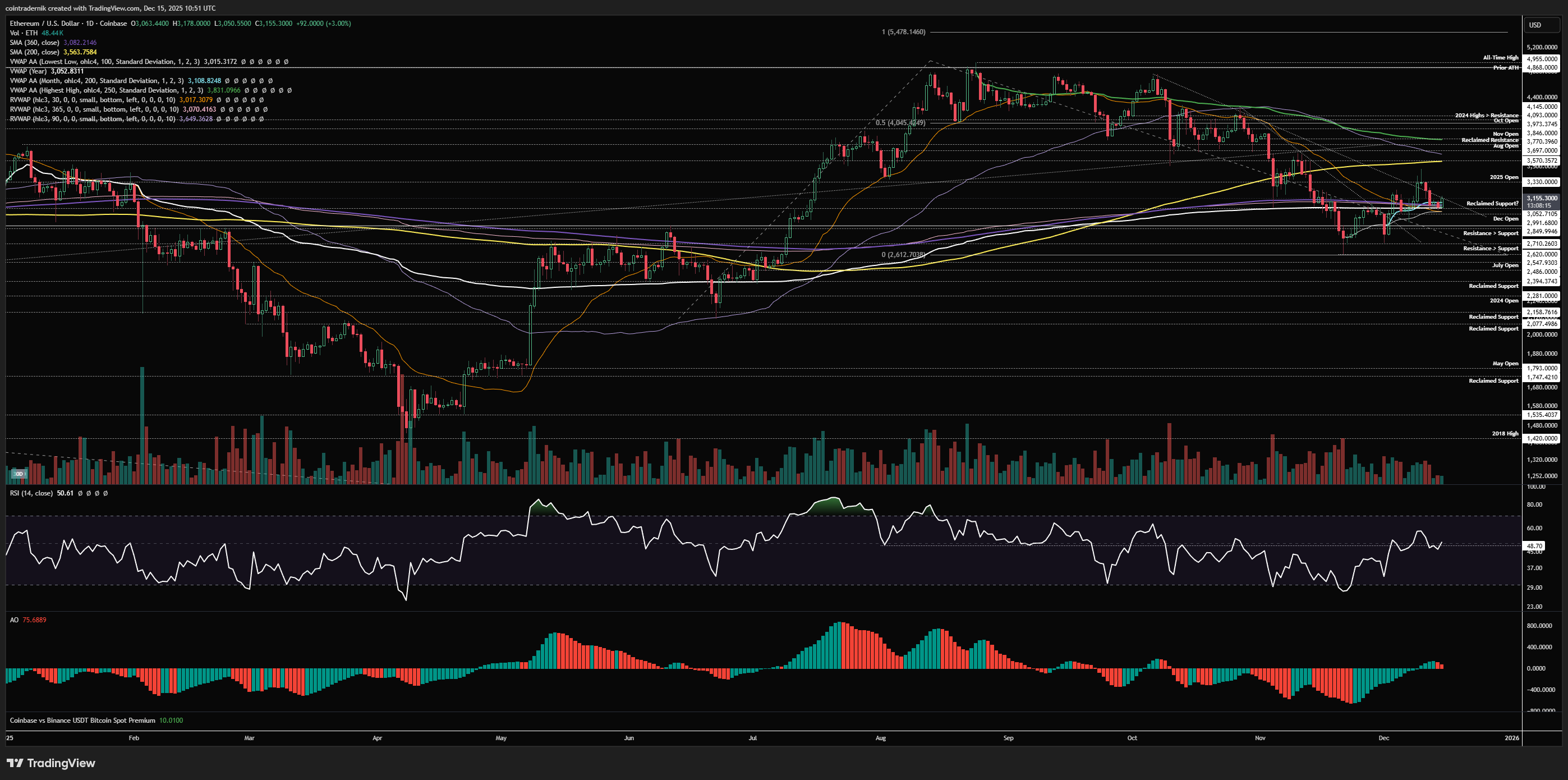Click the VWAP (Year) indicator label

coord(29,71)
